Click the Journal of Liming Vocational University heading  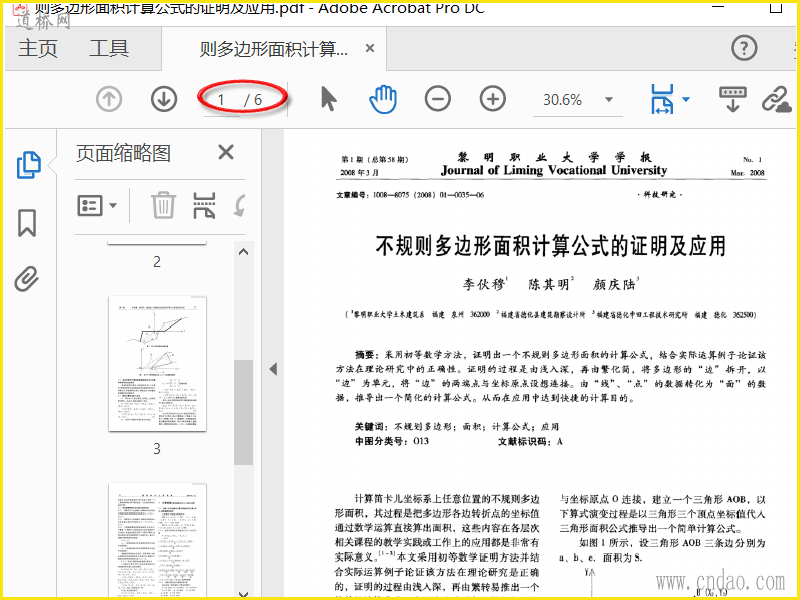click(x=554, y=170)
